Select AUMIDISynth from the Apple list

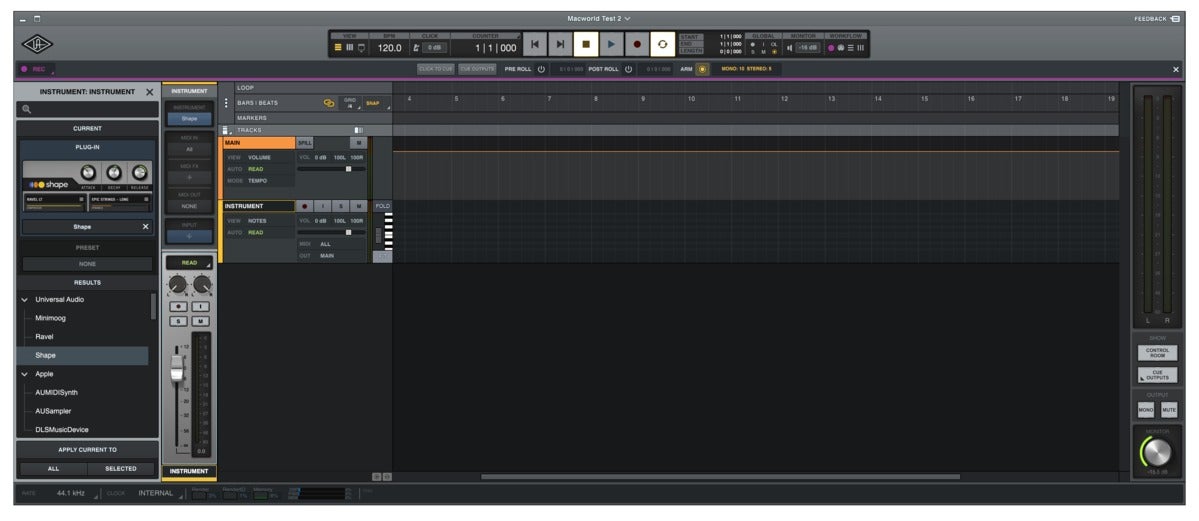click(x=56, y=392)
